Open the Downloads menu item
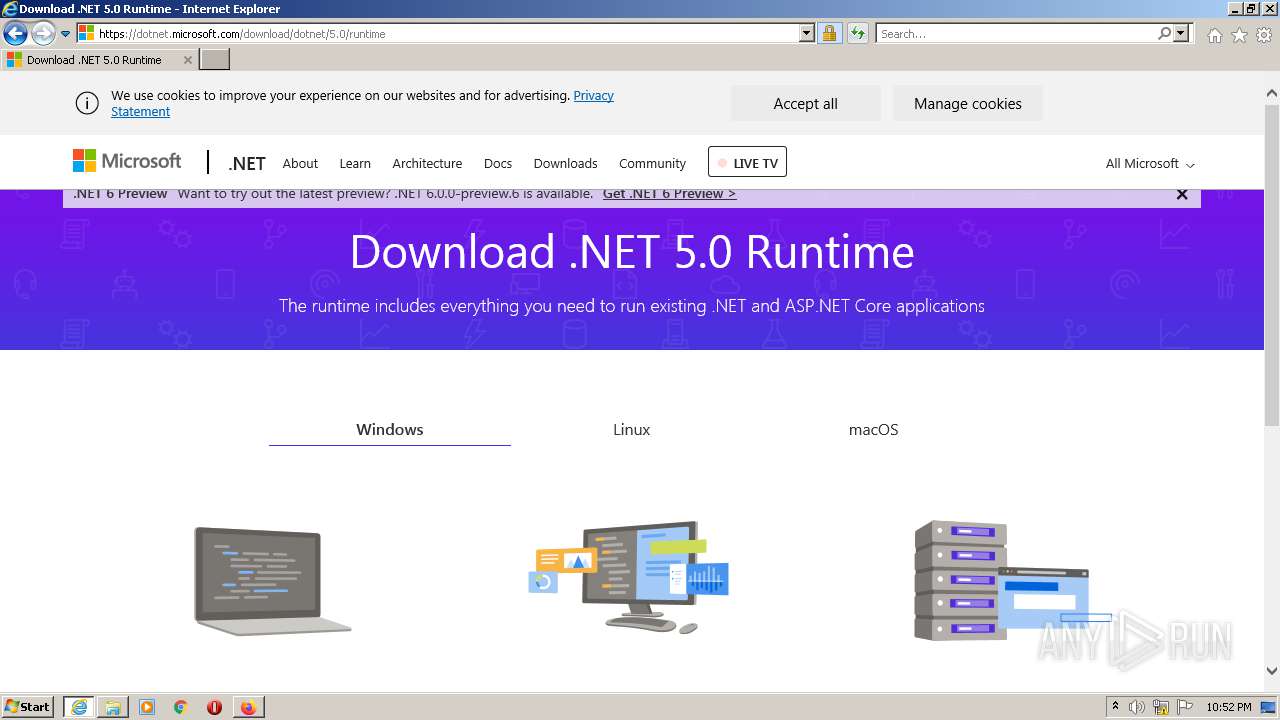 click(565, 163)
